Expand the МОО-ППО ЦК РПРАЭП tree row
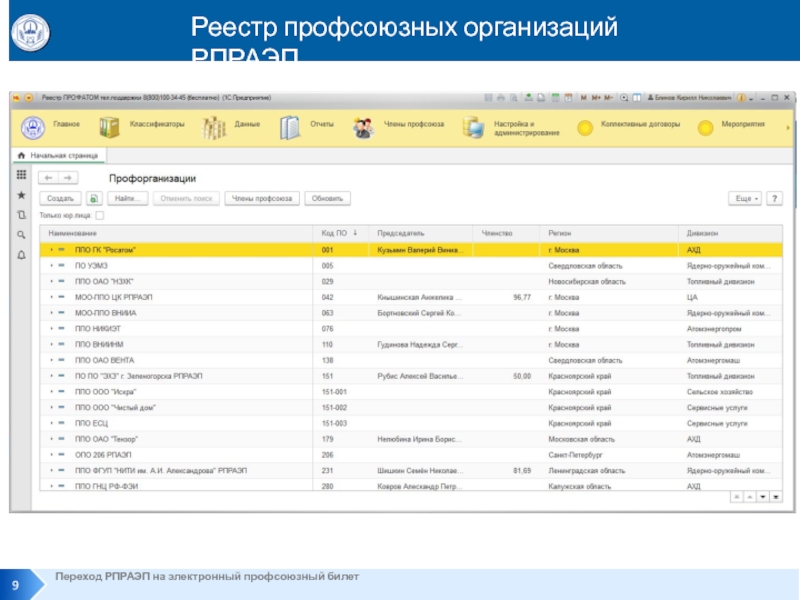Image resolution: width=800 pixels, height=600 pixels. [x=51, y=297]
